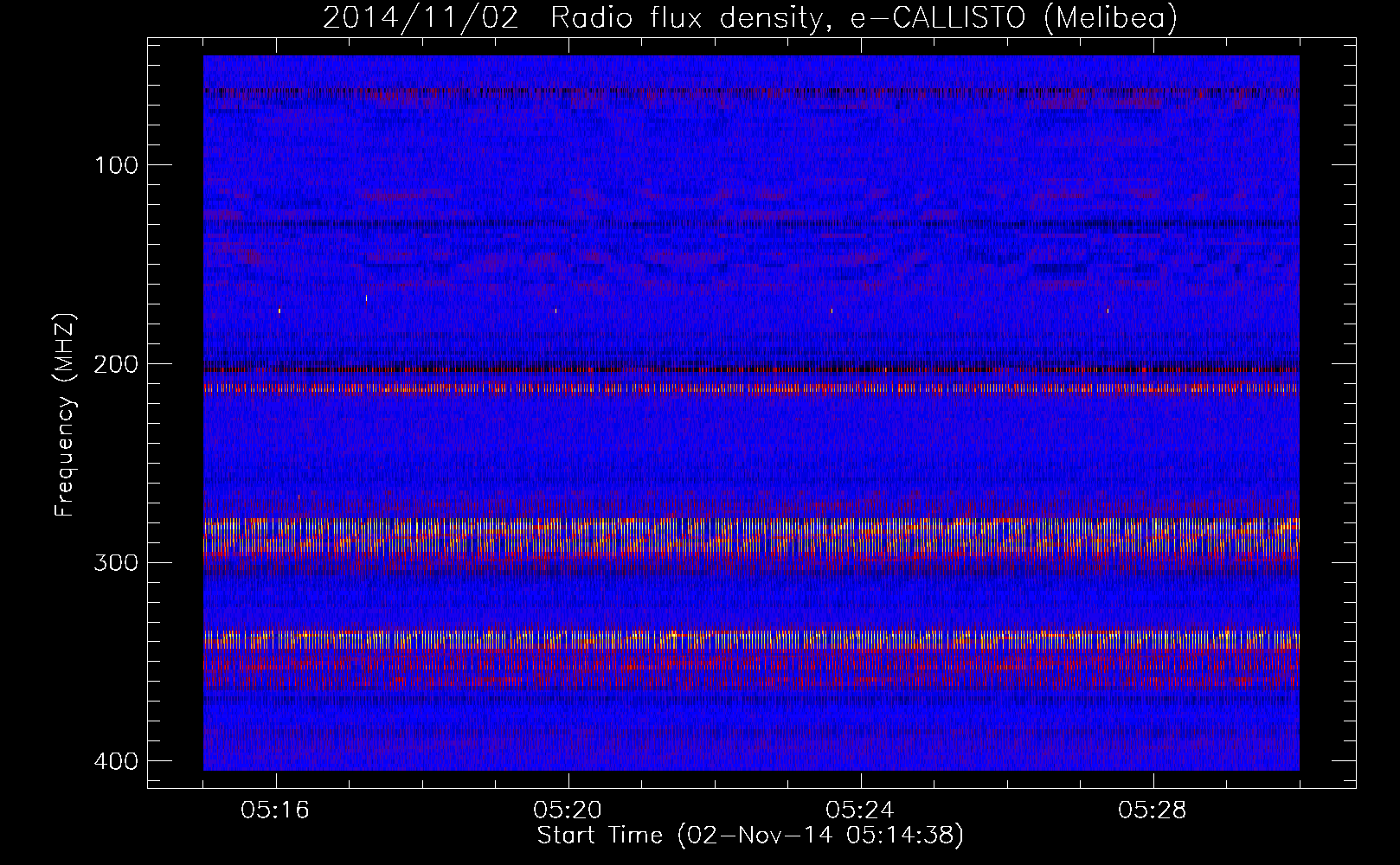Image resolution: width=1400 pixels, height=865 pixels.
Task: Click the 05:24 time tick label
Action: pos(860,811)
